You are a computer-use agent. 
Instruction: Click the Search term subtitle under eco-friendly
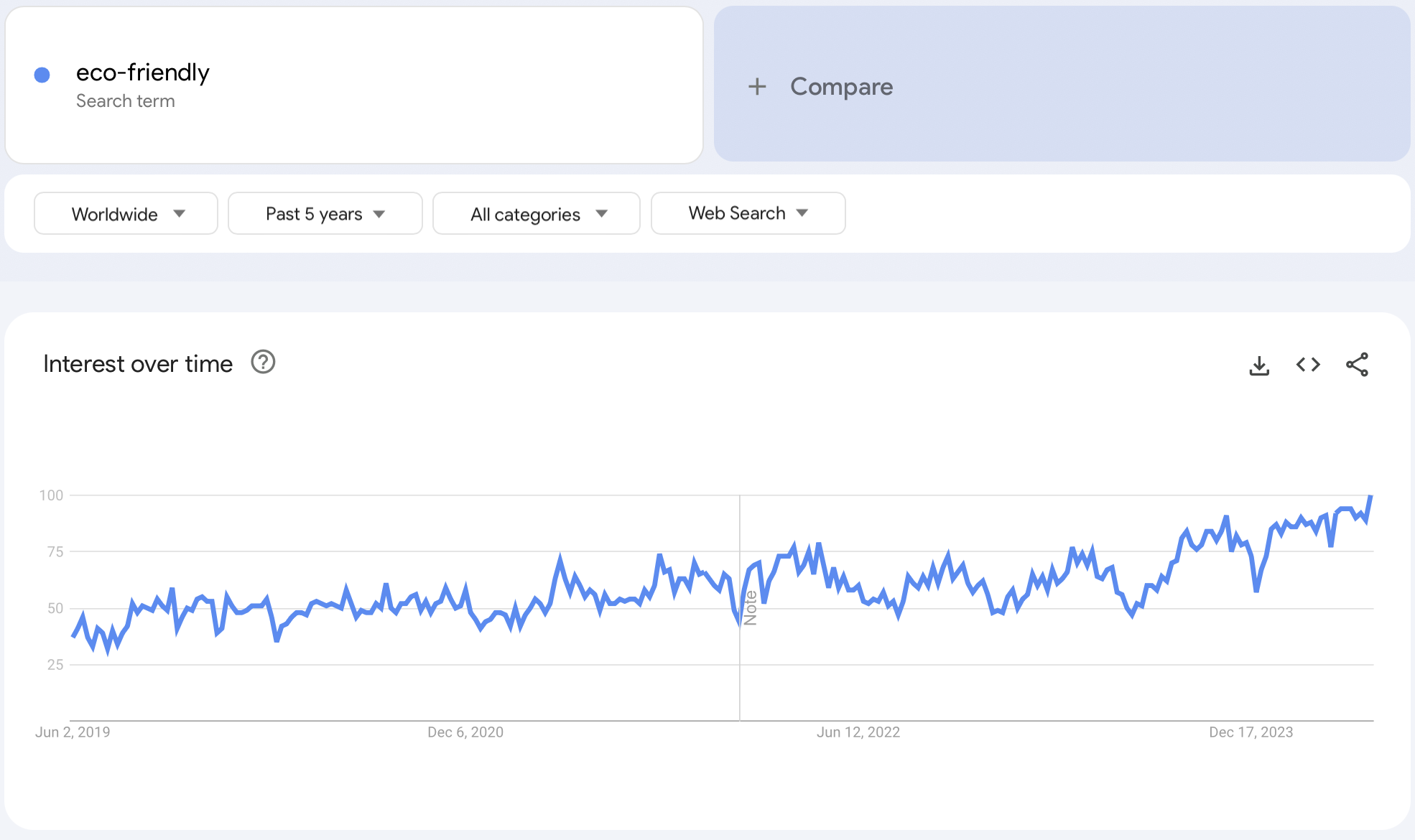pos(126,101)
